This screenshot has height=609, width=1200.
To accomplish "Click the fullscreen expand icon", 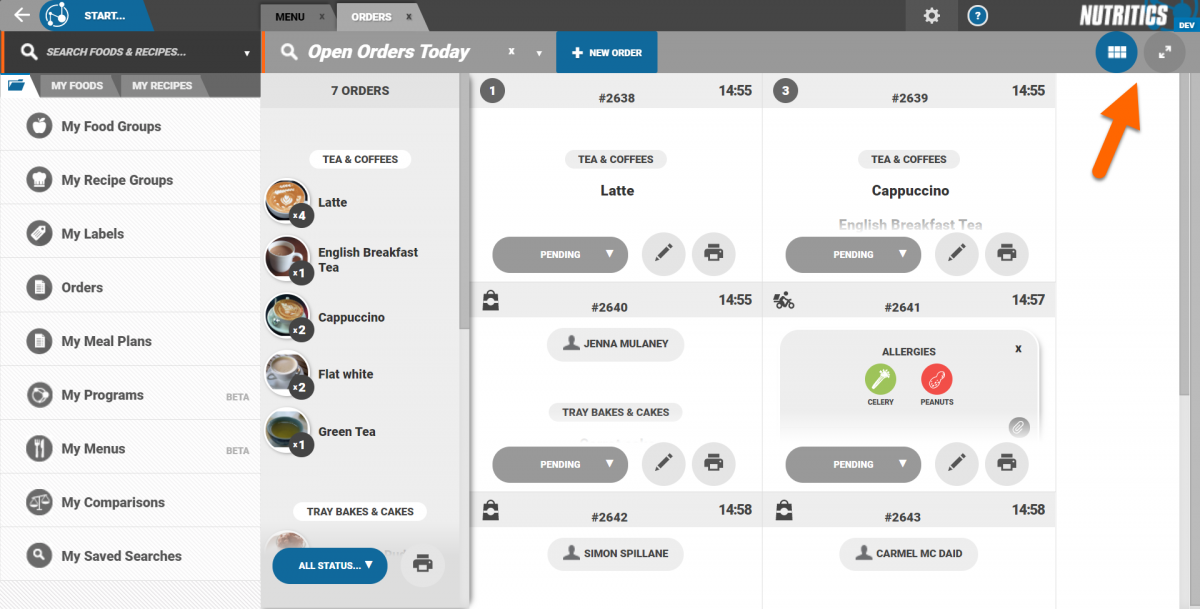I will click(1164, 52).
